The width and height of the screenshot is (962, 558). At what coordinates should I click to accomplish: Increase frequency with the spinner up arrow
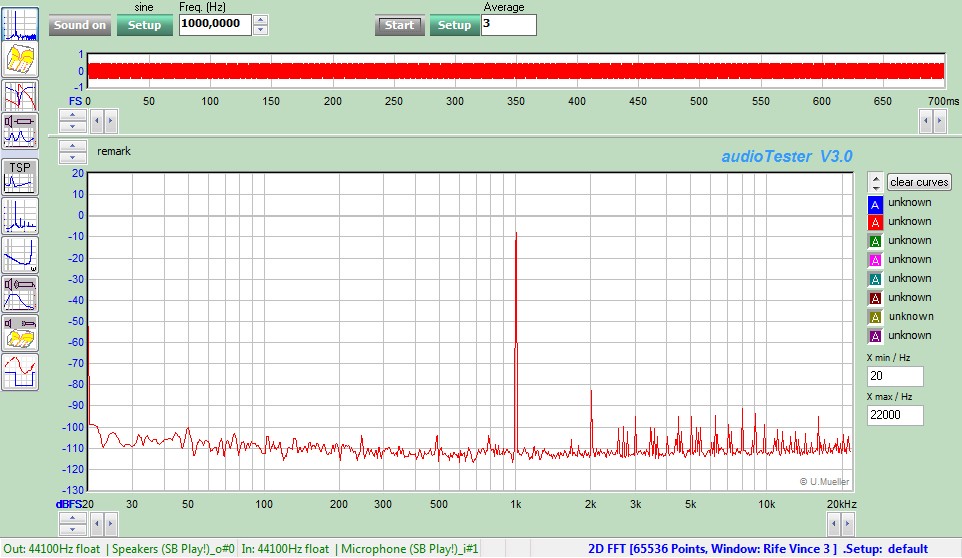(x=261, y=20)
